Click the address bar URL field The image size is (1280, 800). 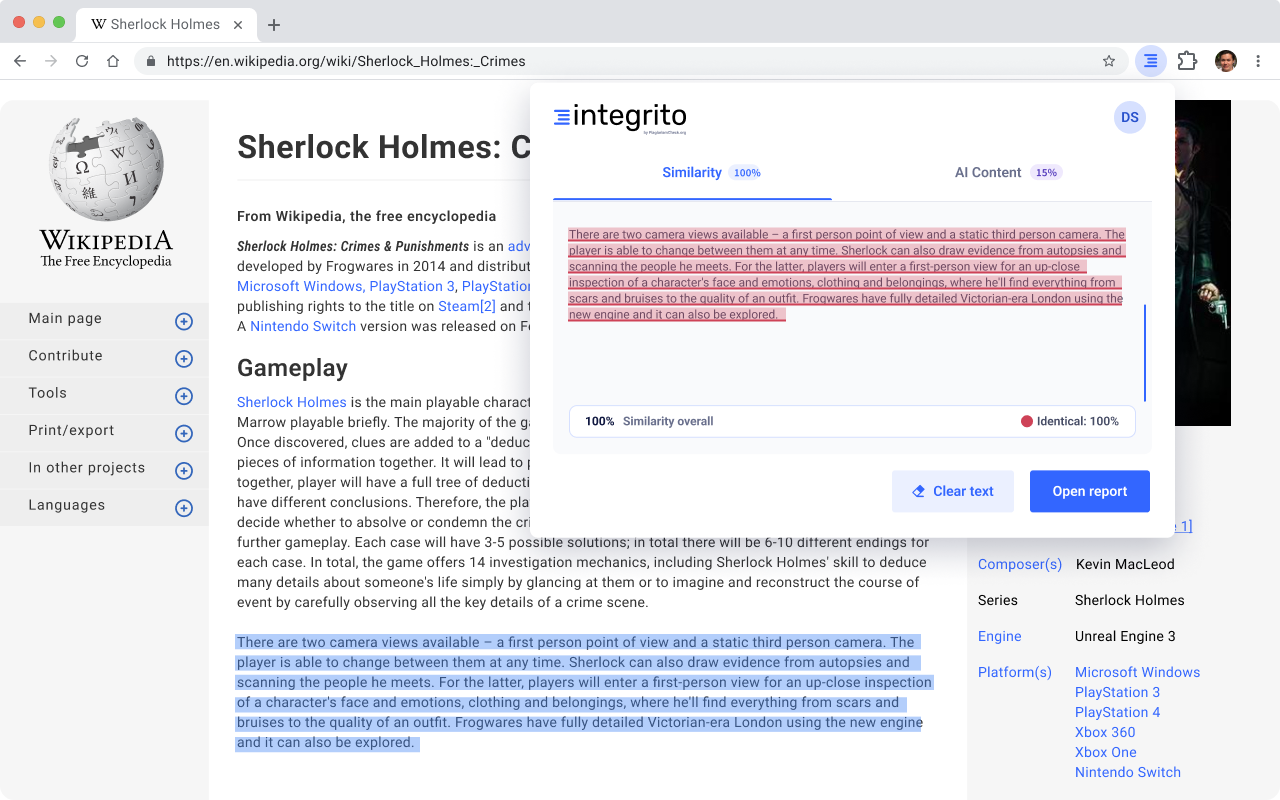620,61
